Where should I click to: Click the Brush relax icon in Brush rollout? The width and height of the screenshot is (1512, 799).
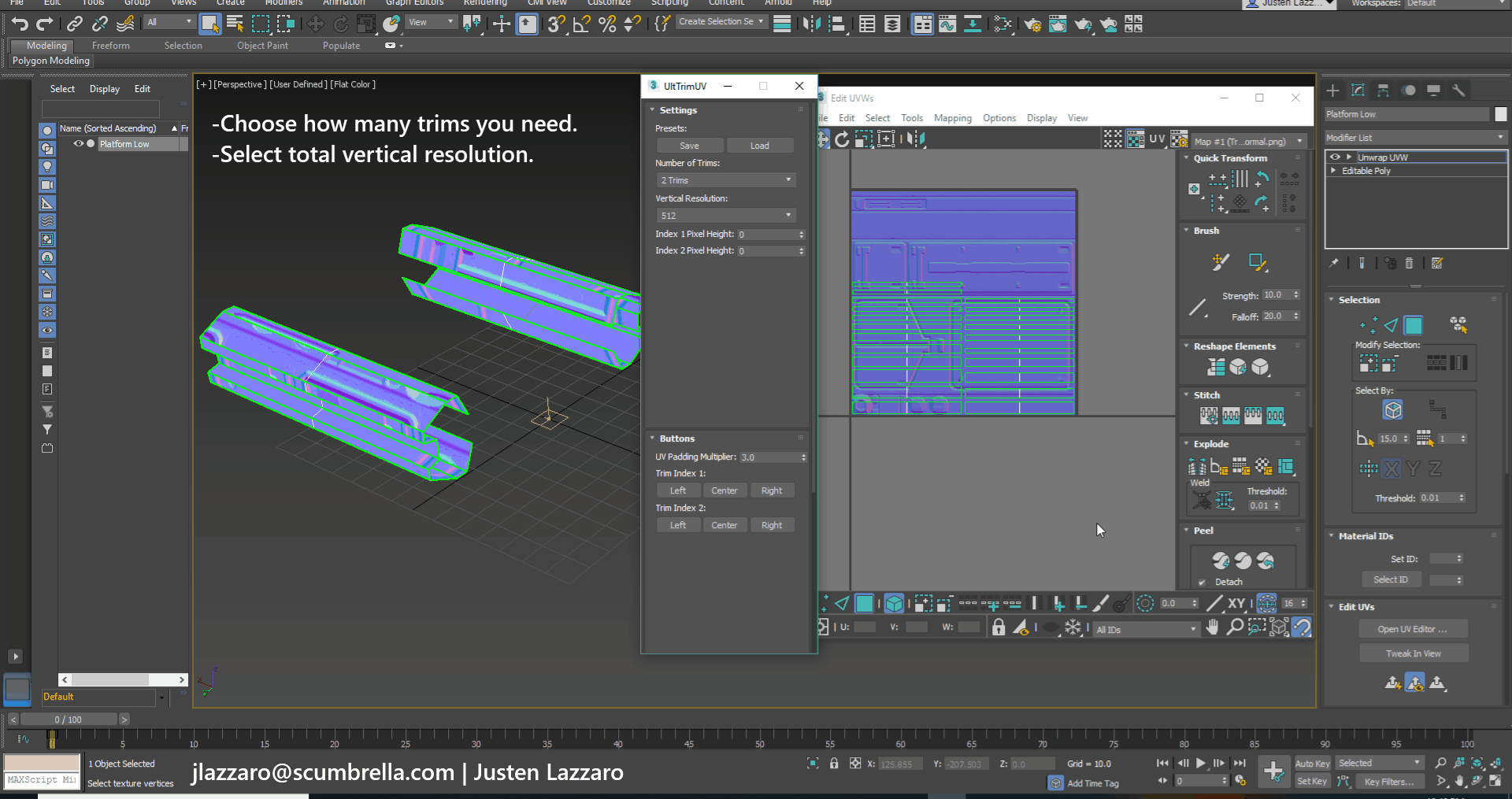[x=1257, y=262]
